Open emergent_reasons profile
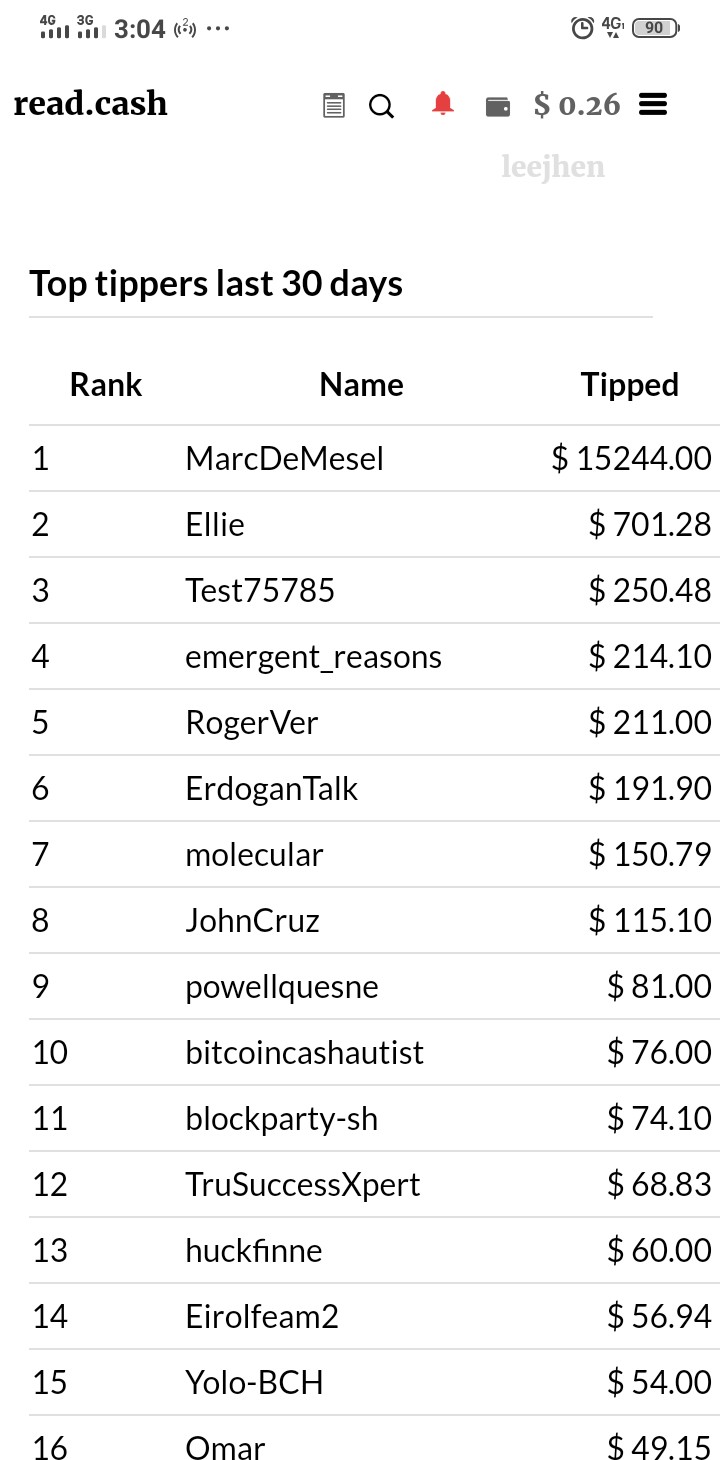The height and width of the screenshot is (1460, 720). tap(314, 657)
